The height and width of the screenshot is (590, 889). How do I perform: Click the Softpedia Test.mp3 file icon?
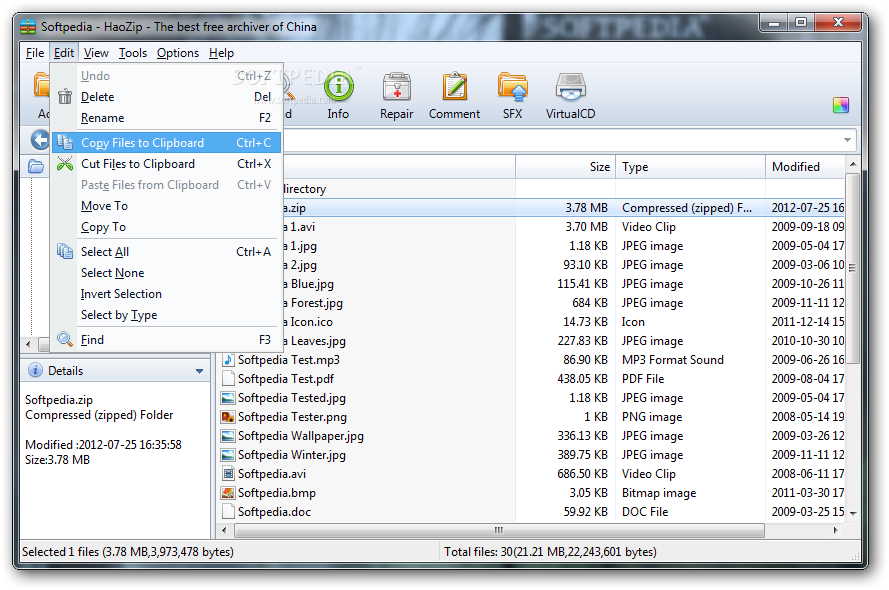tap(228, 360)
